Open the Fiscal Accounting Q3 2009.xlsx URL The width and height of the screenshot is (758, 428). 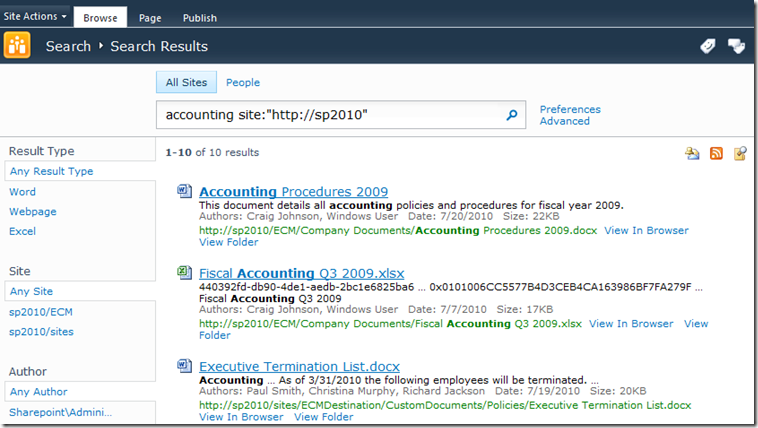[x=390, y=324]
